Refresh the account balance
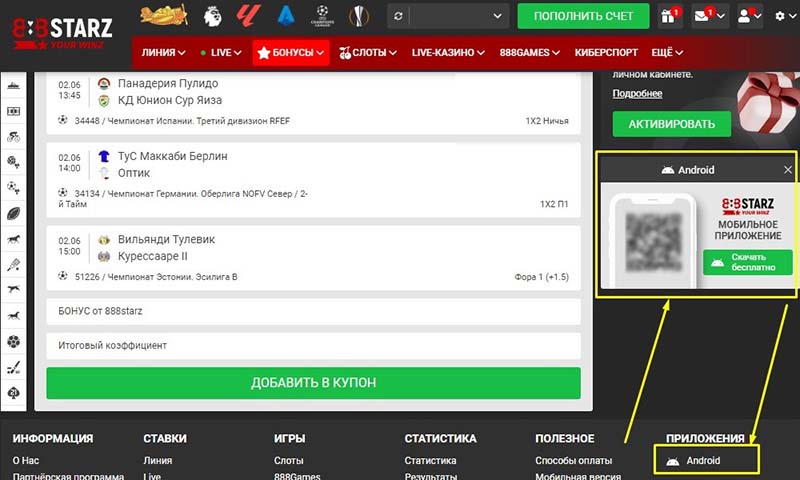Viewport: 800px width, 480px height. [x=398, y=16]
